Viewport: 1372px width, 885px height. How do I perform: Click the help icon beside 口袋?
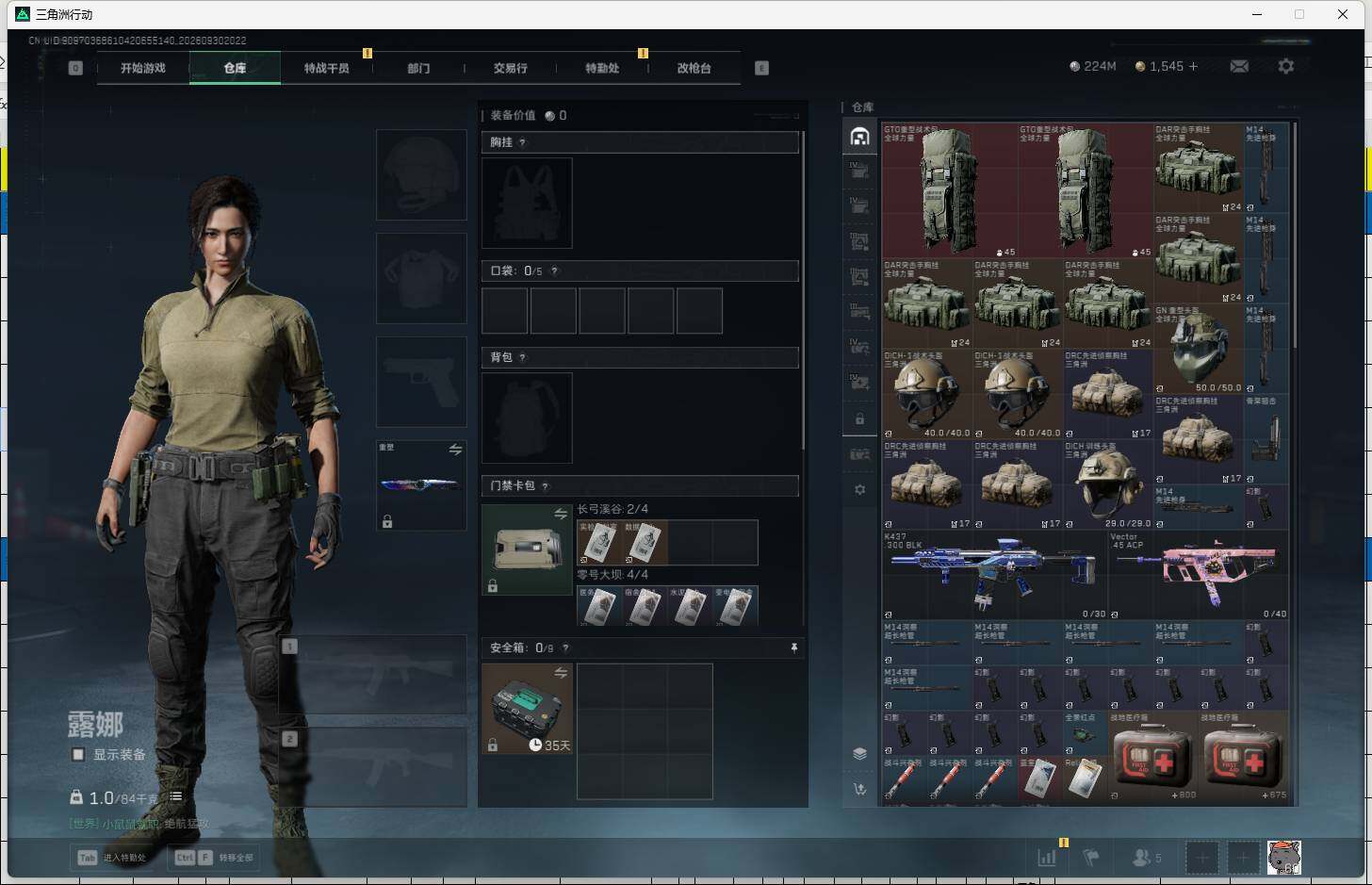tap(554, 270)
